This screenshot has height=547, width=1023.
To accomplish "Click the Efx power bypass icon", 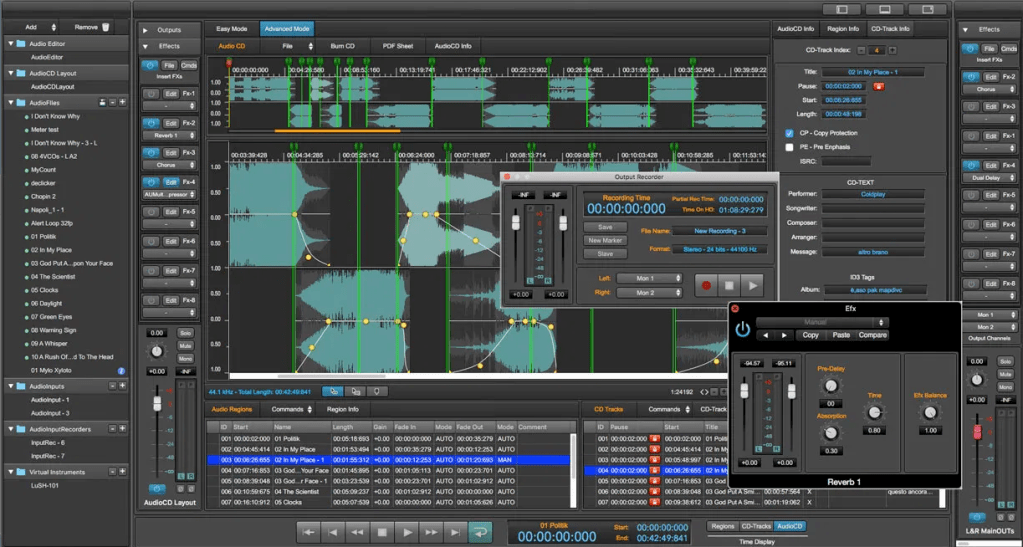I will click(742, 328).
